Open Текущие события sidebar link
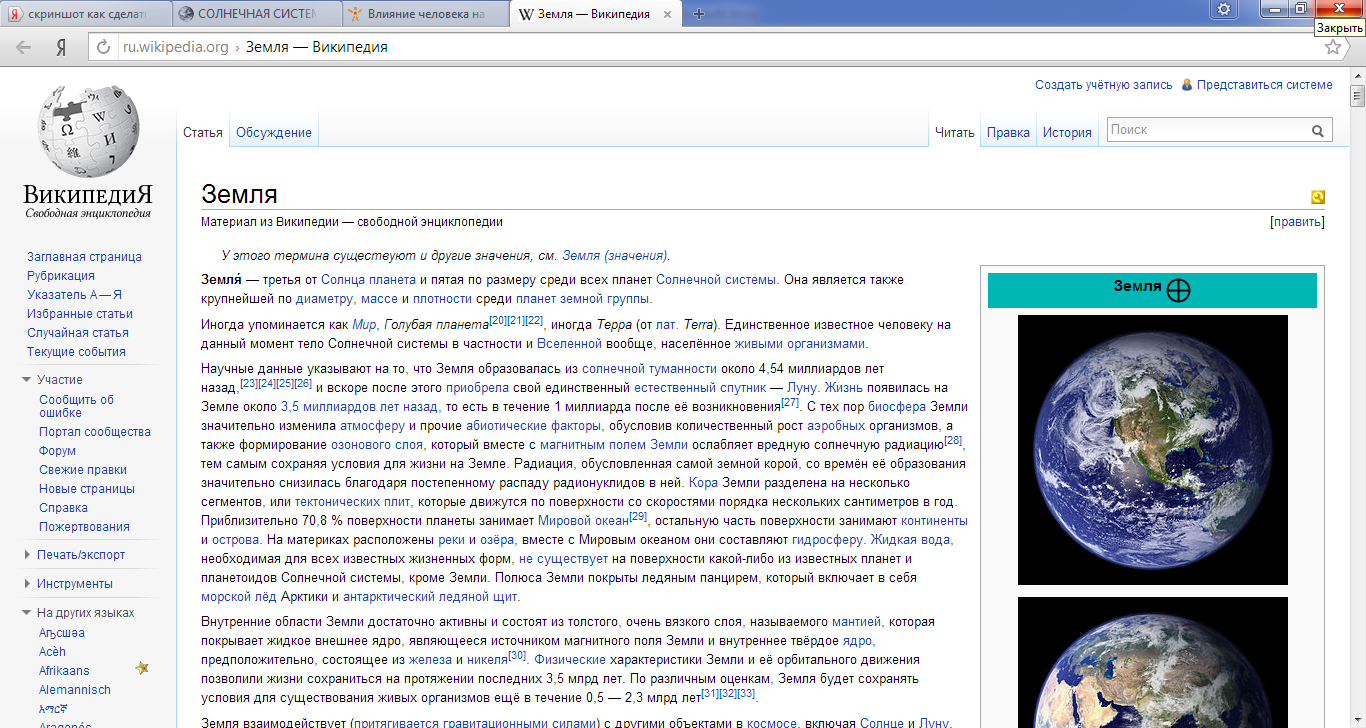 [76, 352]
